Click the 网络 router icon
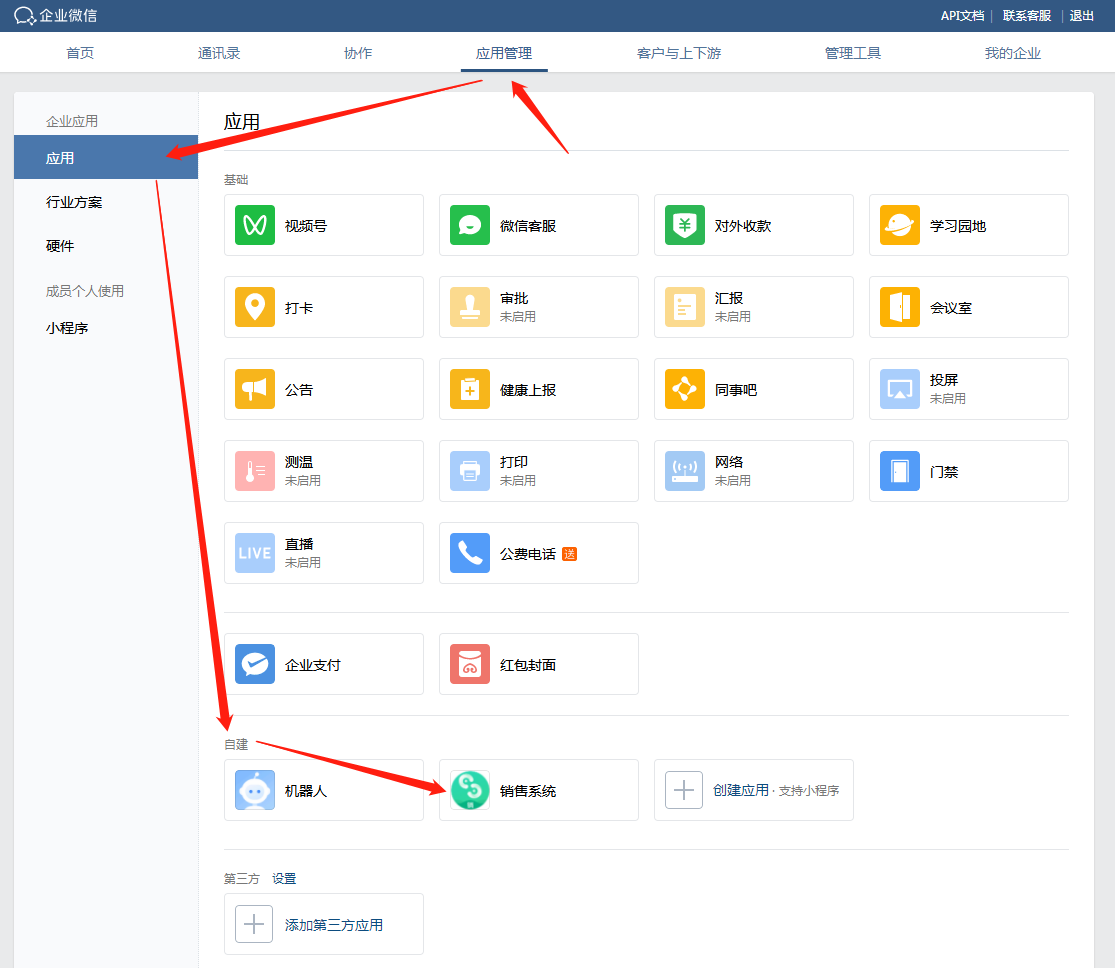The width and height of the screenshot is (1115, 968). [x=685, y=471]
